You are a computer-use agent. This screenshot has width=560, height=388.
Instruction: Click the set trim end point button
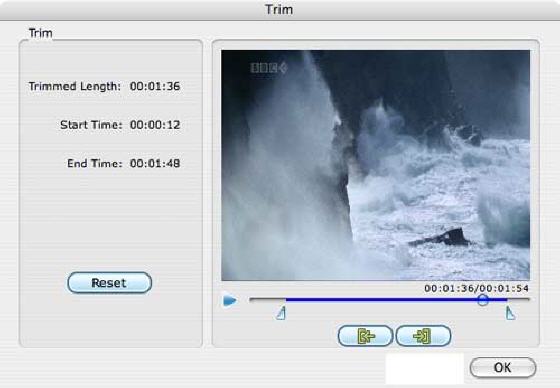point(423,336)
